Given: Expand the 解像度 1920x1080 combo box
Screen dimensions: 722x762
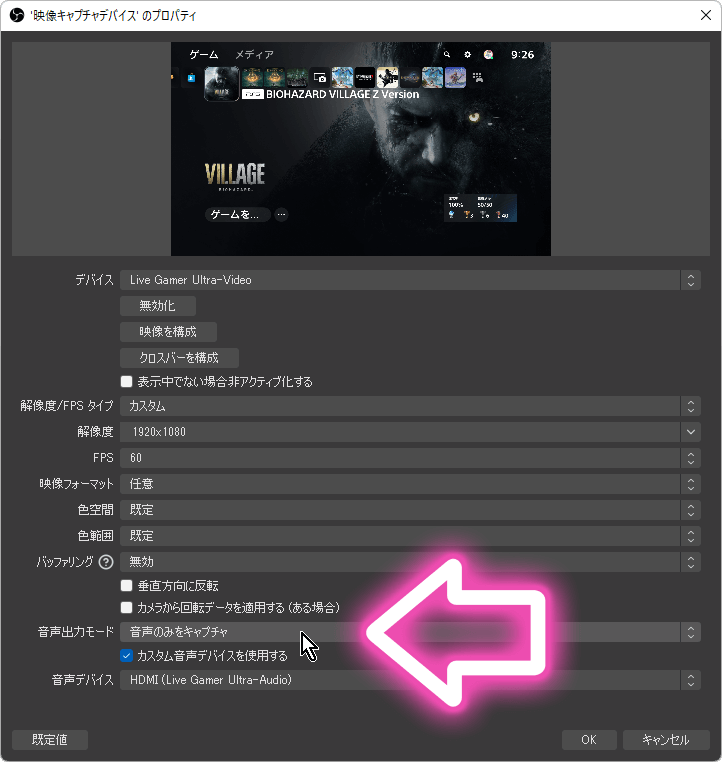Looking at the screenshot, I should (x=690, y=432).
